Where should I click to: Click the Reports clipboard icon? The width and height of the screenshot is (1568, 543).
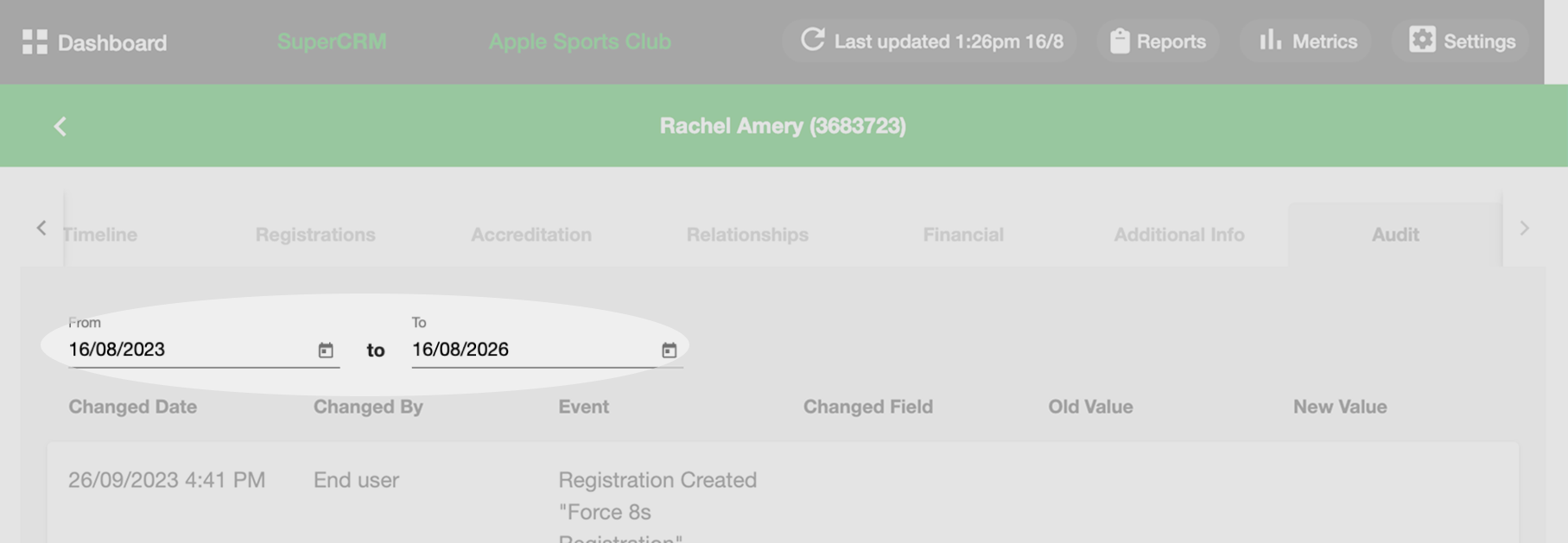pos(1120,41)
